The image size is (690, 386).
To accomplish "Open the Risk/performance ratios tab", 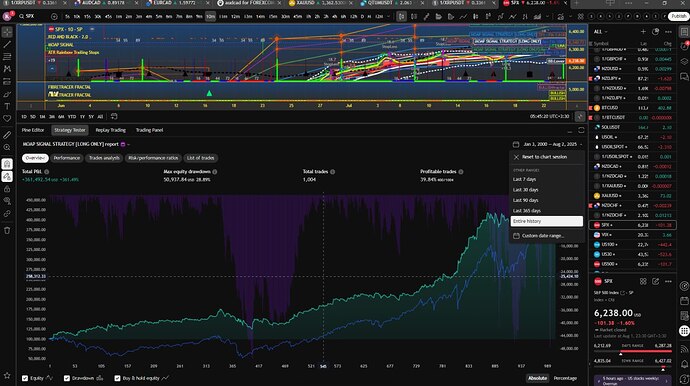I will [x=153, y=158].
